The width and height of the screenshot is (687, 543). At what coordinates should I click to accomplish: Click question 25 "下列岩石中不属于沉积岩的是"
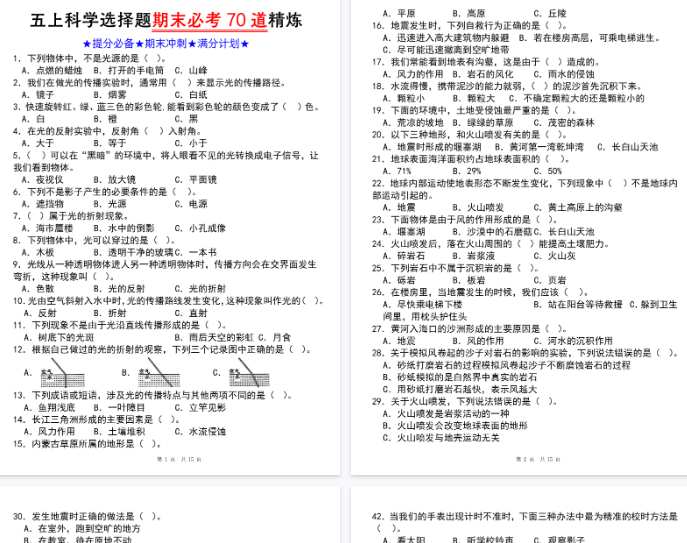pos(456,268)
